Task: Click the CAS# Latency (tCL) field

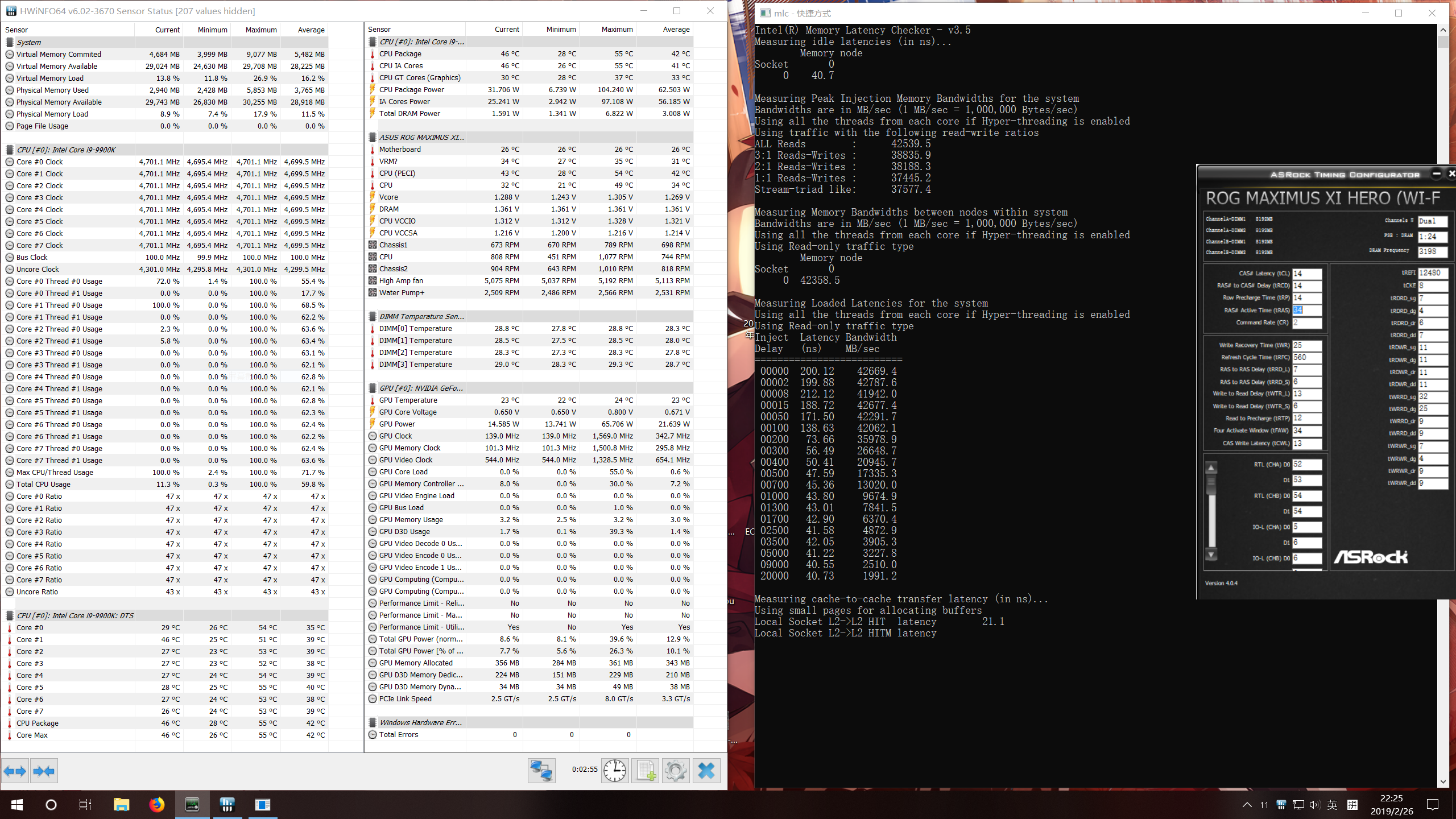Action: [x=1306, y=274]
